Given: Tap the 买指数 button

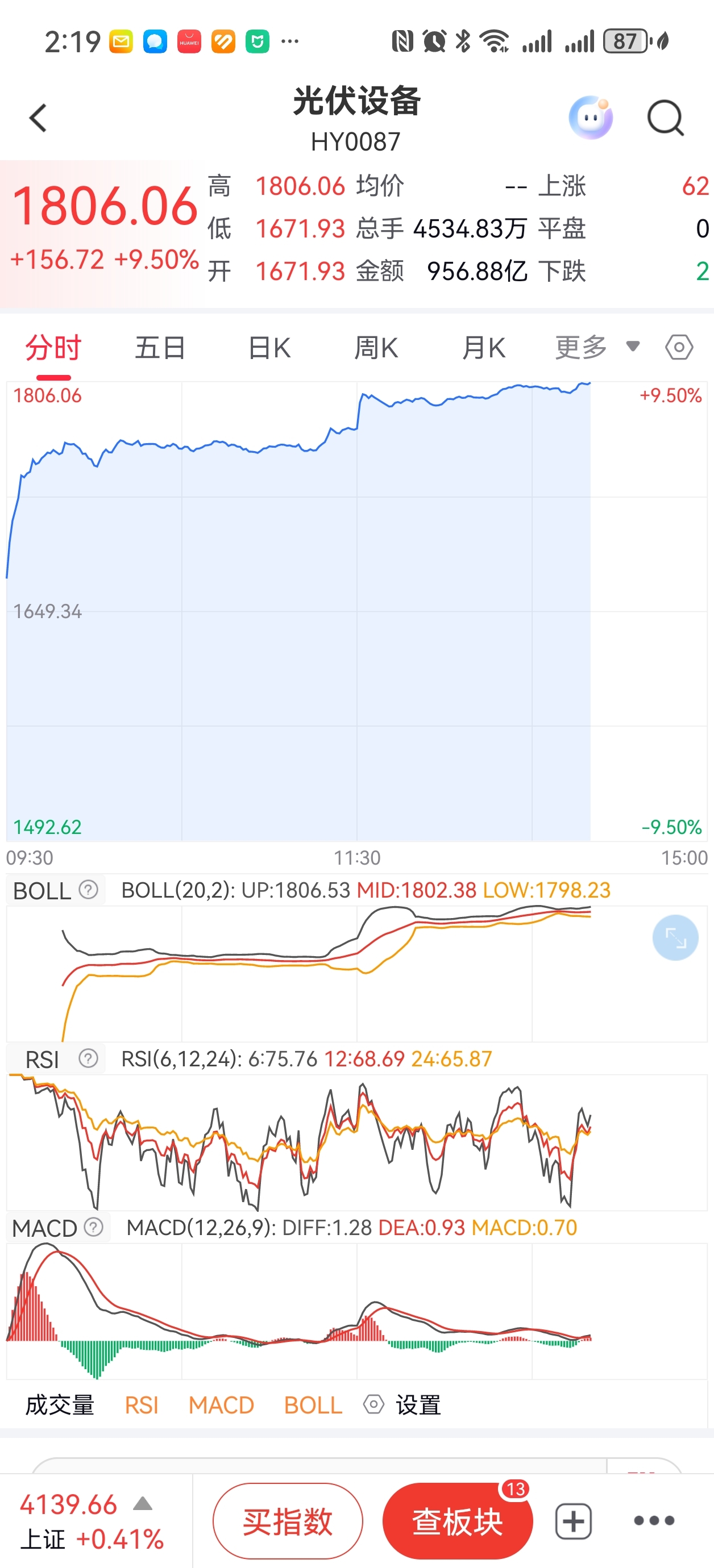Looking at the screenshot, I should 288,1521.
